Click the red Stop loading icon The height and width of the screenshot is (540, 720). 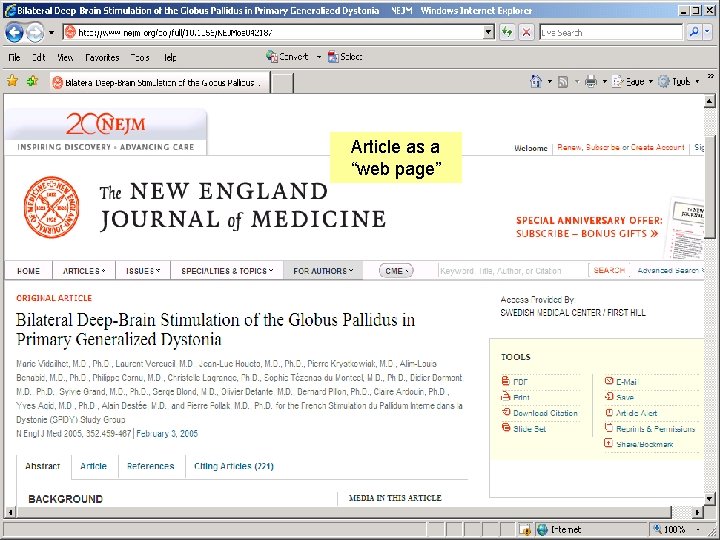pos(527,32)
